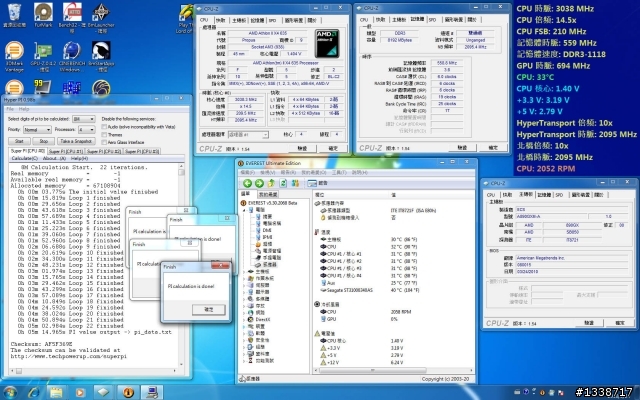Click the Up-level arrow icon in EVEREST toolbar
The height and width of the screenshot is (400, 640).
click(271, 183)
